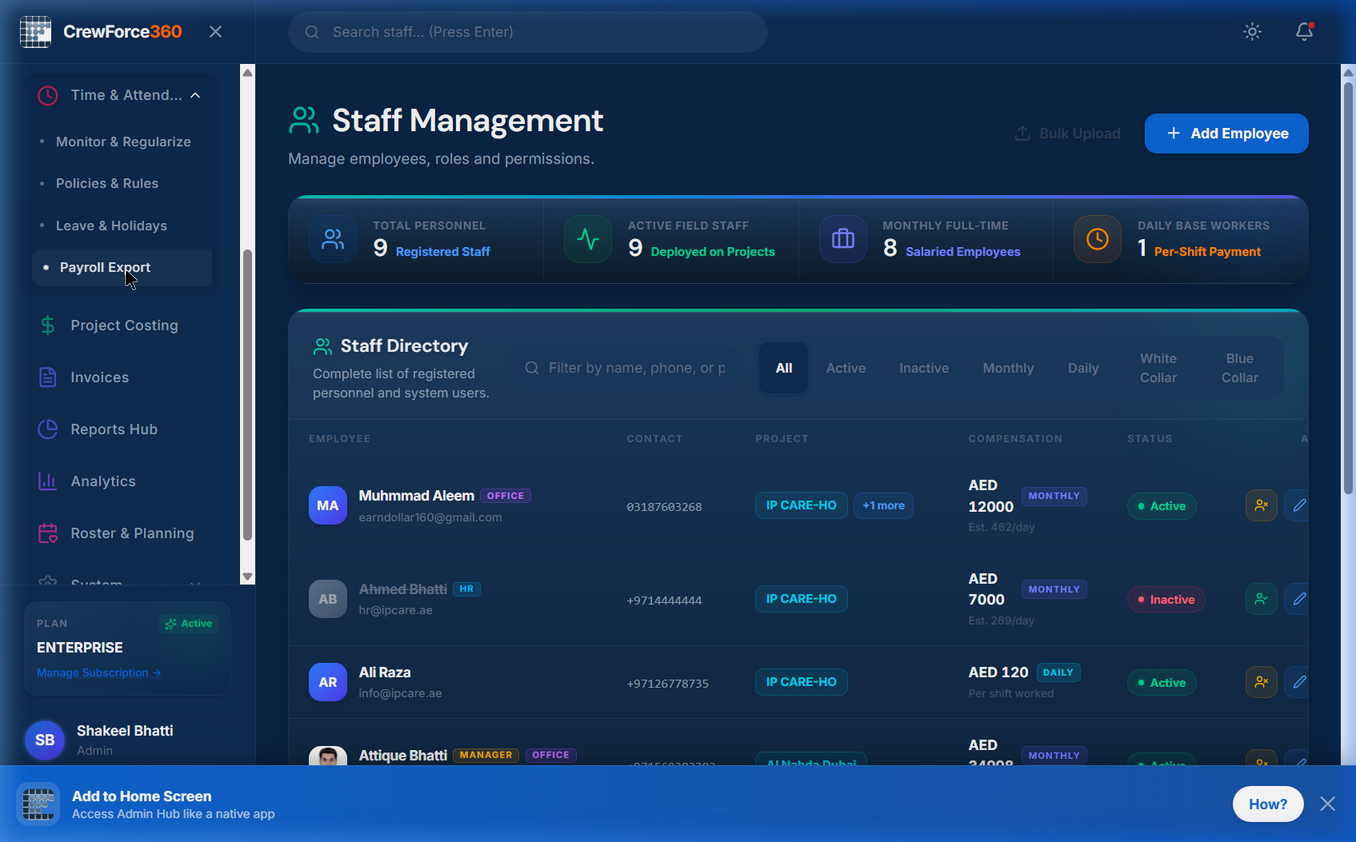
Task: Select the All filter tab
Action: [784, 368]
